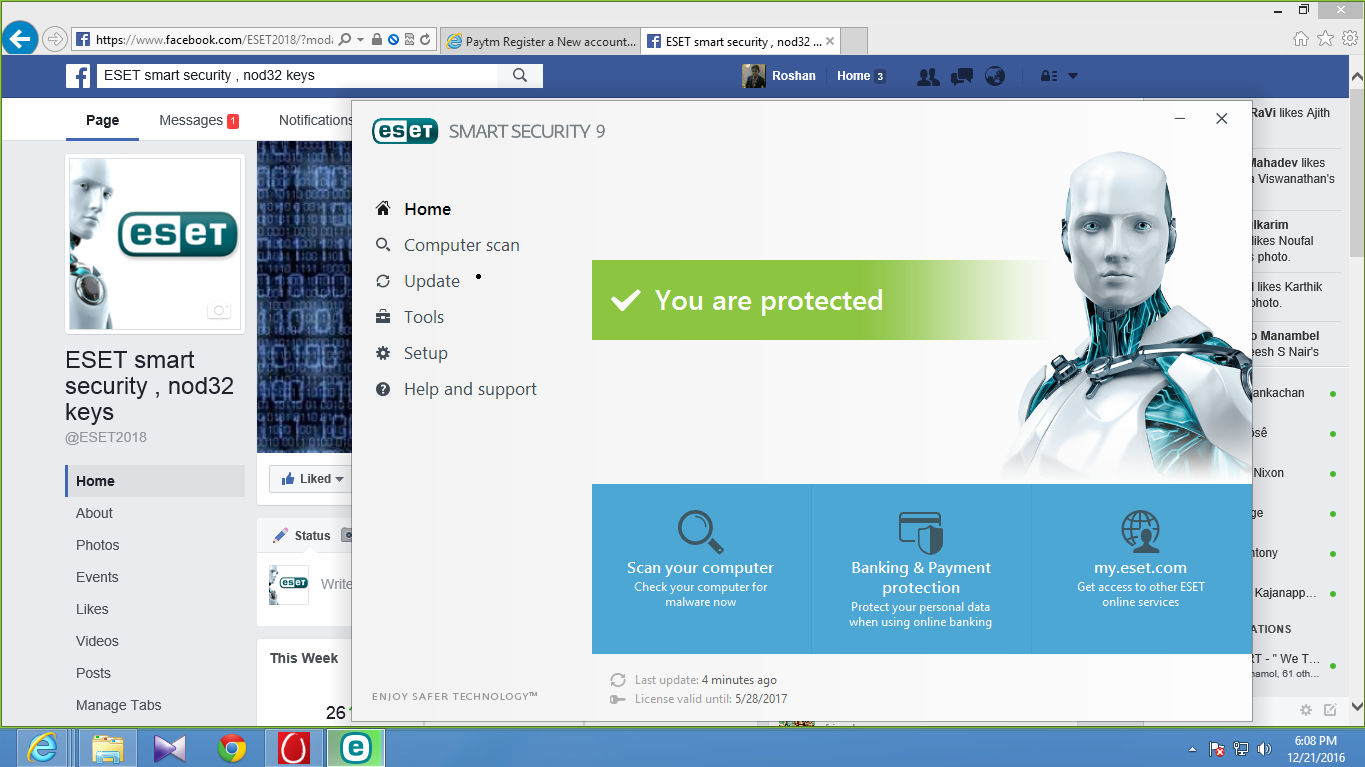
Task: Click the license key icon at the bottom
Action: pos(618,699)
